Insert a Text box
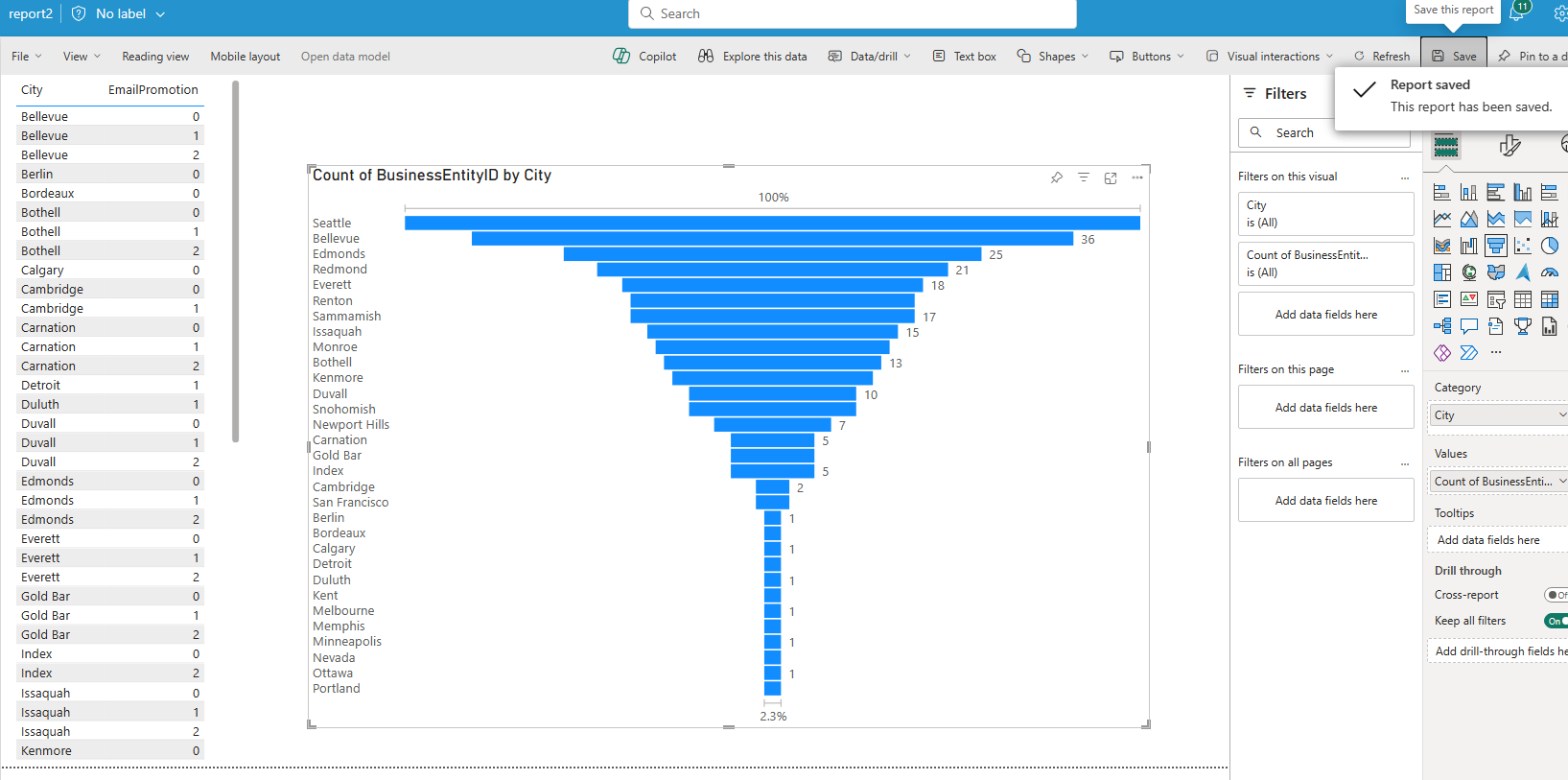This screenshot has width=1568, height=780. 965,57
